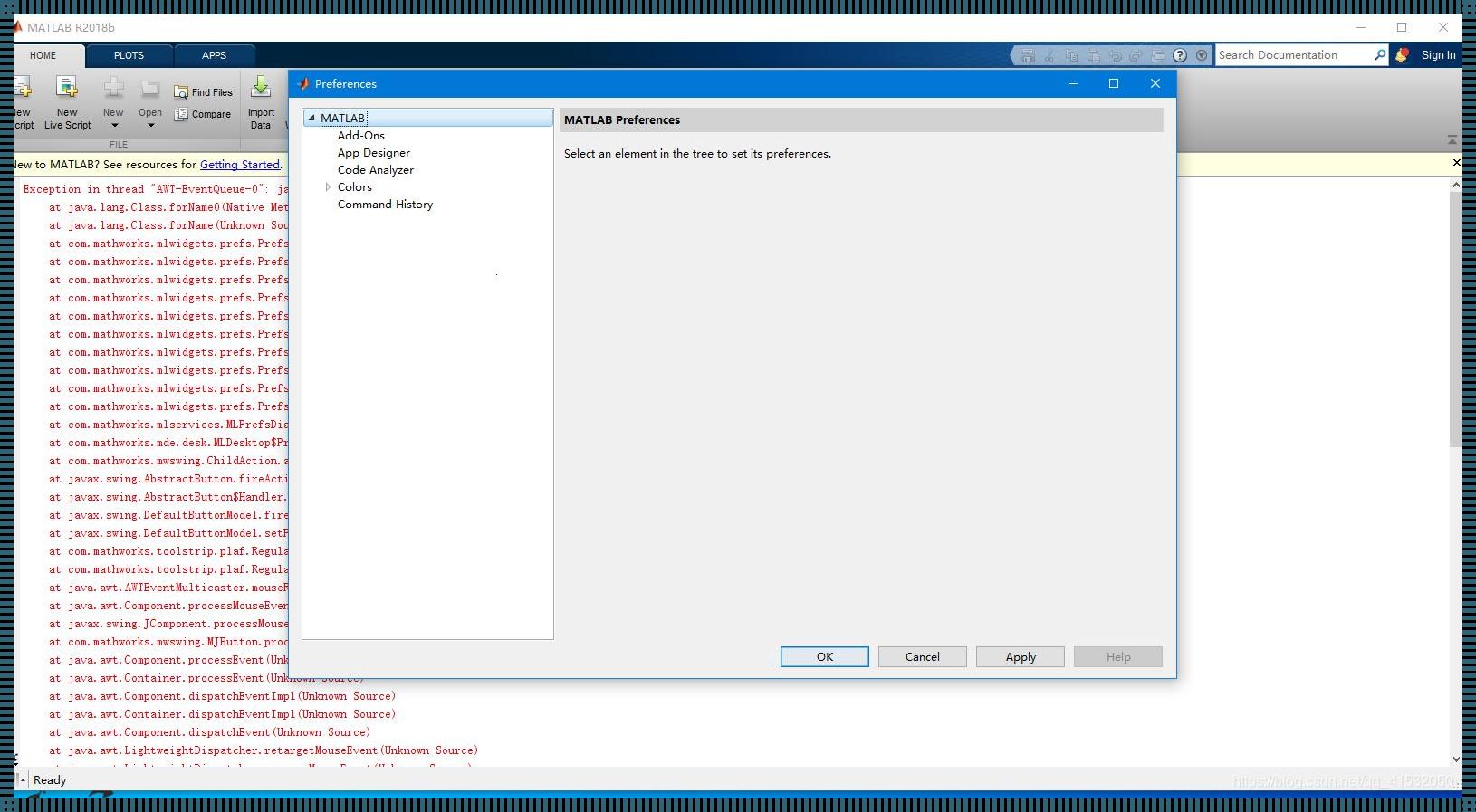Click the Open folder icon
This screenshot has width=1476, height=812.
click(x=150, y=89)
